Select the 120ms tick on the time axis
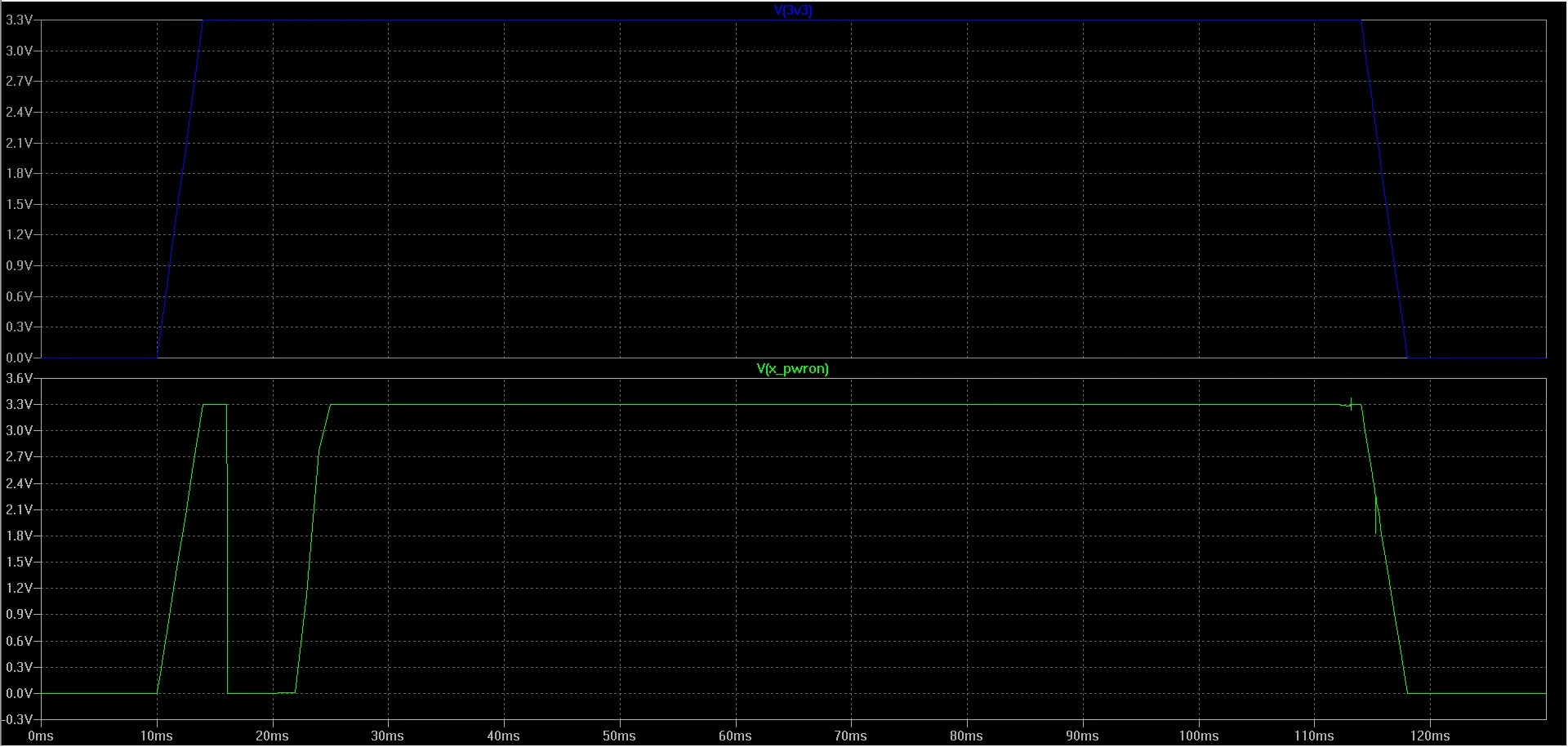The width and height of the screenshot is (1568, 747). point(1430,736)
